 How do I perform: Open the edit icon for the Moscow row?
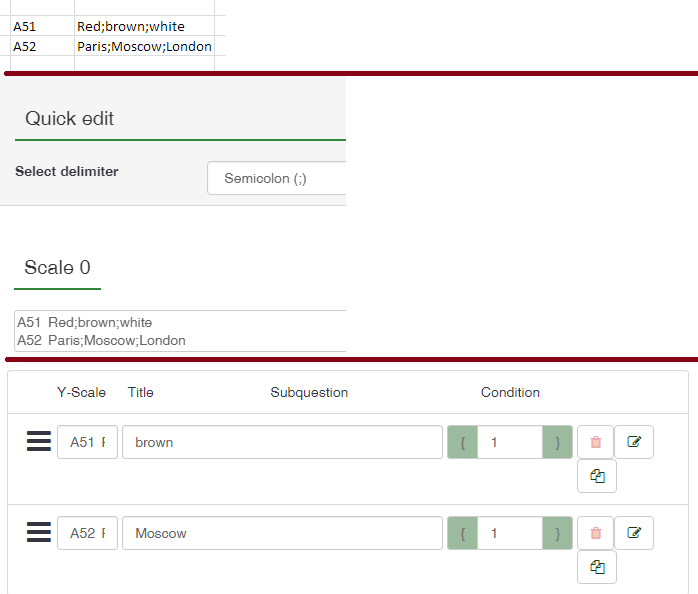[x=634, y=533]
